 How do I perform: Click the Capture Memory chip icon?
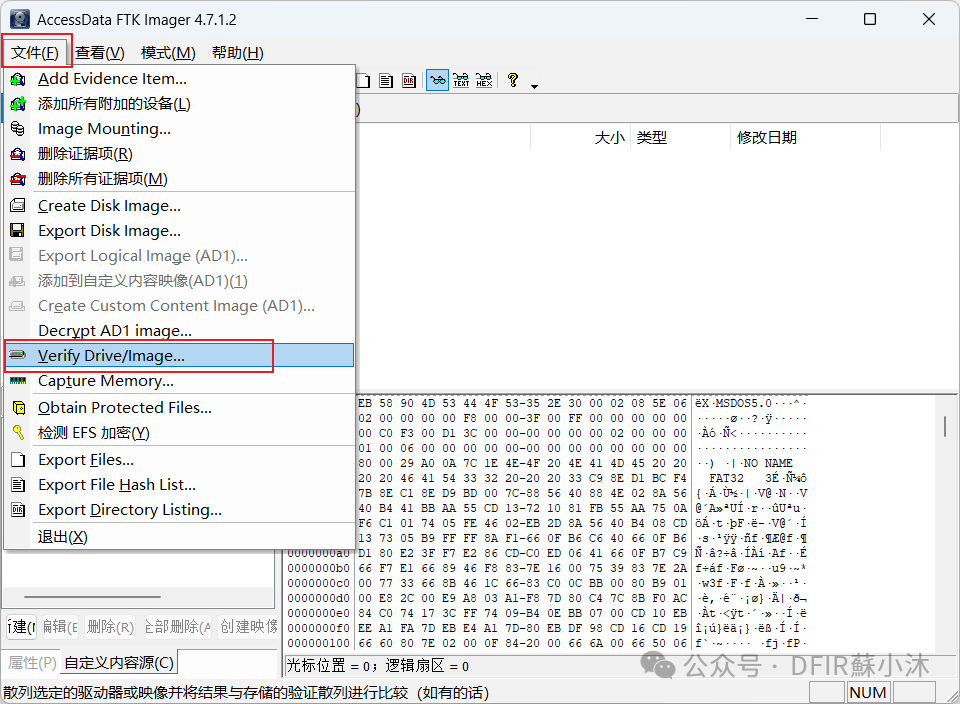pyautogui.click(x=18, y=381)
